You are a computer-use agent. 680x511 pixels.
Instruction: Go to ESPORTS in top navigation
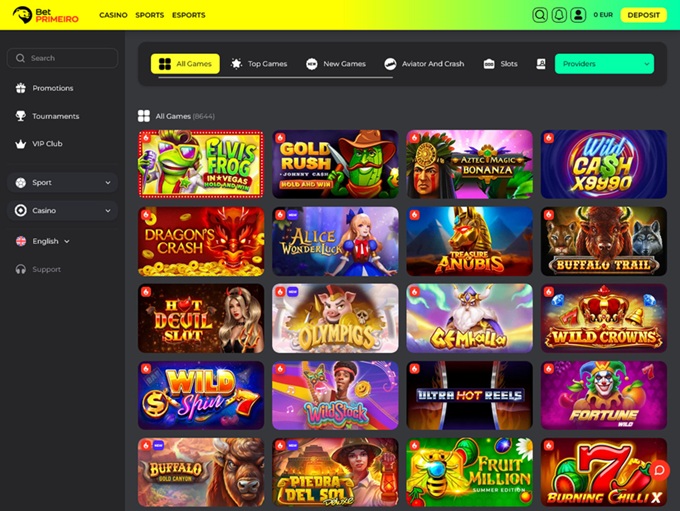pos(188,15)
